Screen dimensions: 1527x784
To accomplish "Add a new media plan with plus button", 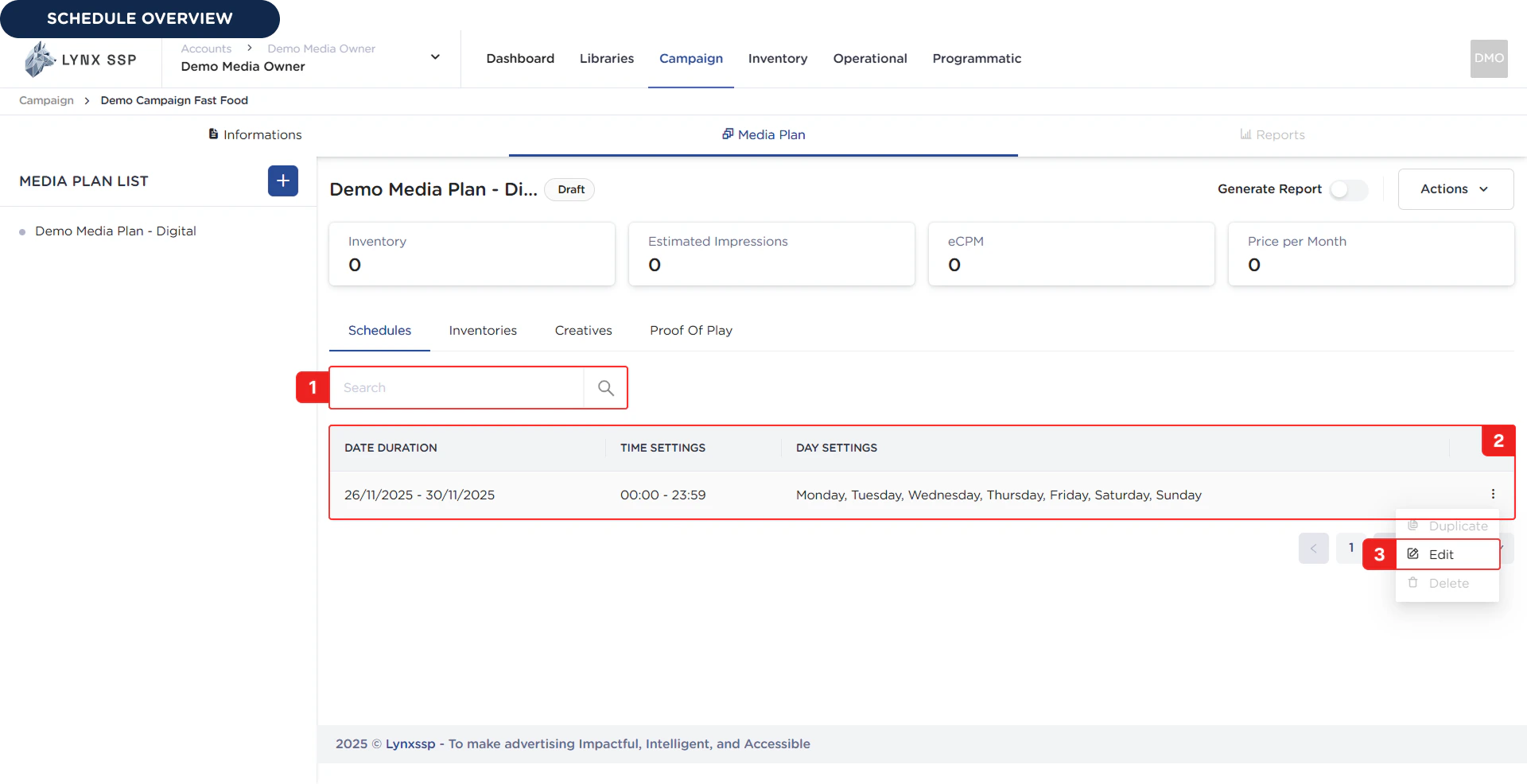I will pyautogui.click(x=283, y=180).
